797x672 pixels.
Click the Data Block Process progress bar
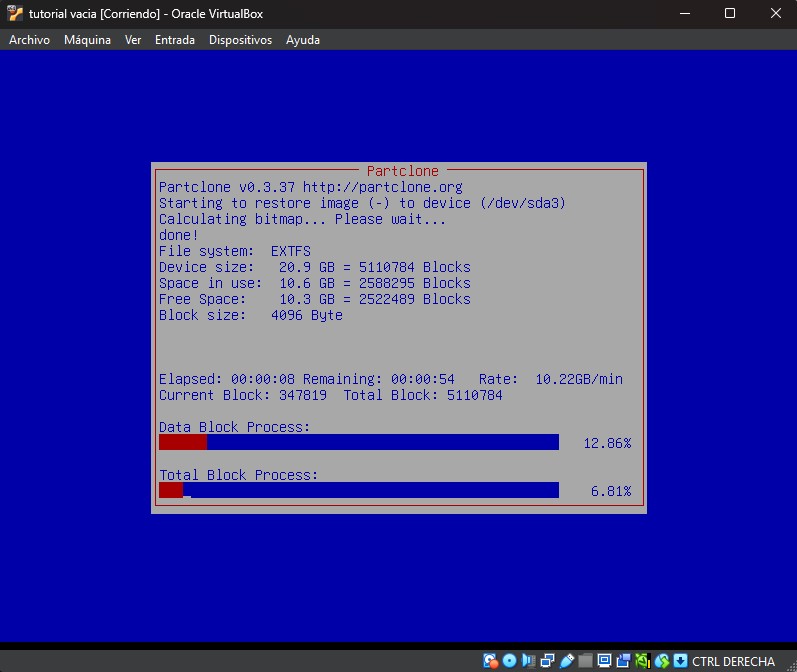click(359, 442)
